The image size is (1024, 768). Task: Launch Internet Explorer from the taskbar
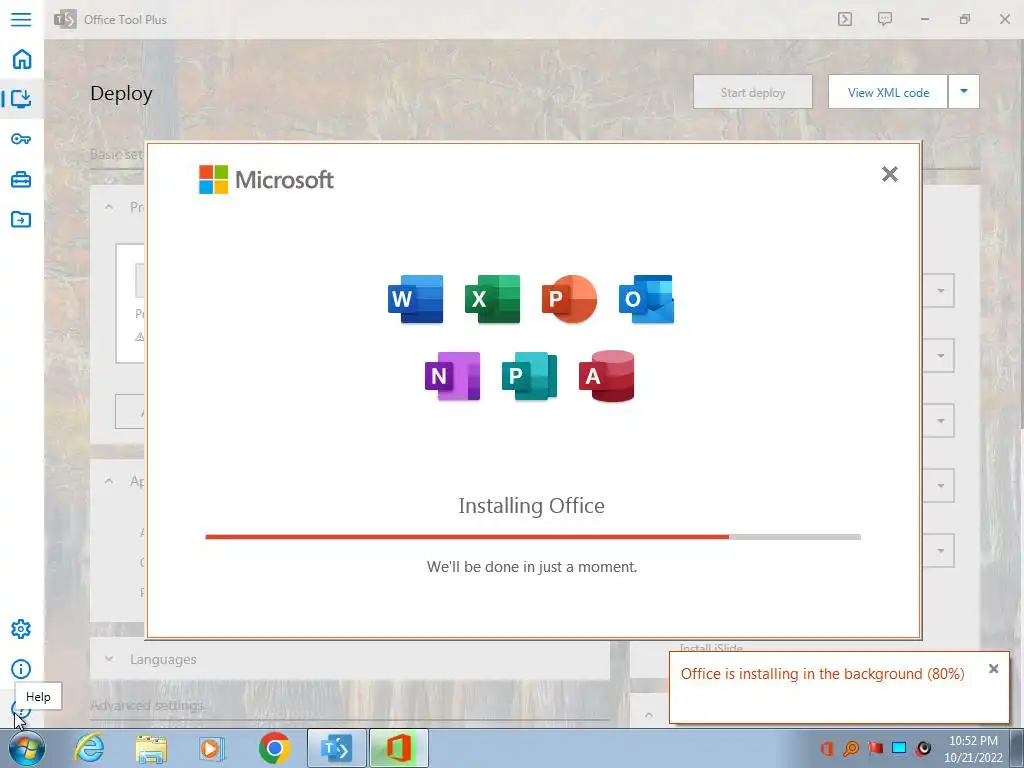89,748
